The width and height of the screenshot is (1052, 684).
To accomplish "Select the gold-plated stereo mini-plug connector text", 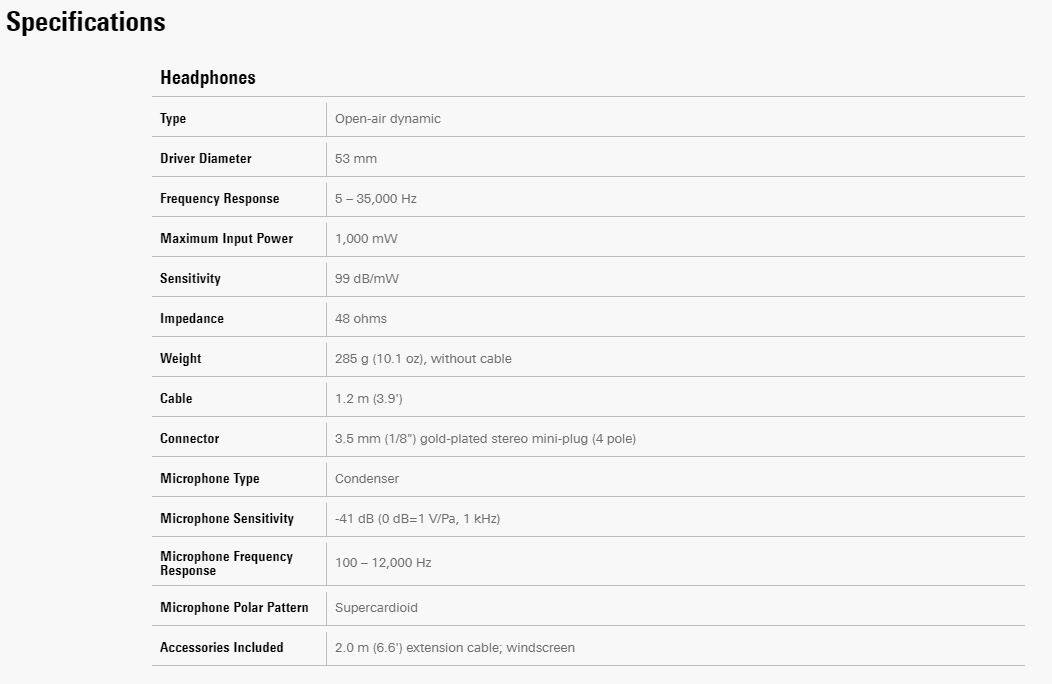I will (485, 439).
